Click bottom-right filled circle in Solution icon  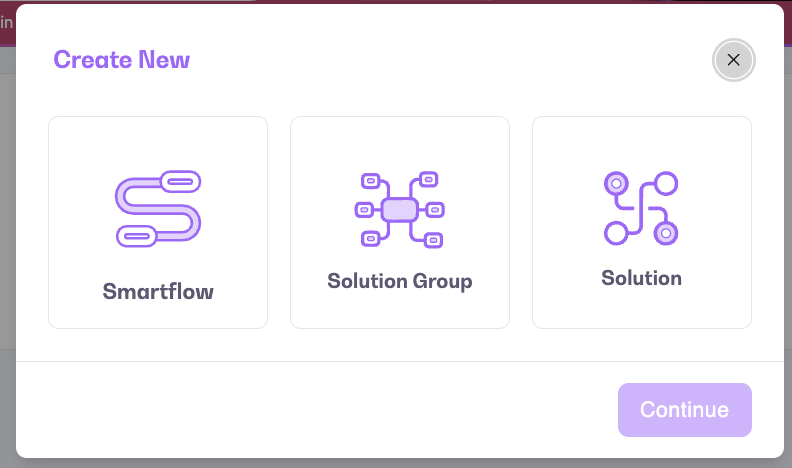point(666,233)
